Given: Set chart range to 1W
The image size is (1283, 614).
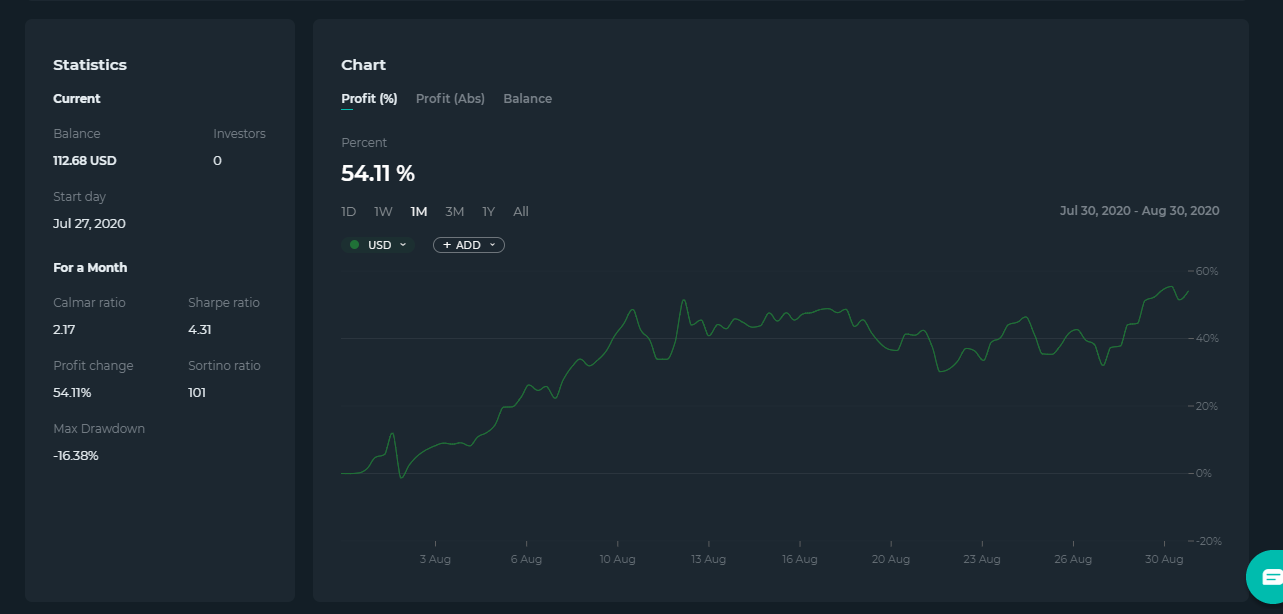Looking at the screenshot, I should (383, 212).
